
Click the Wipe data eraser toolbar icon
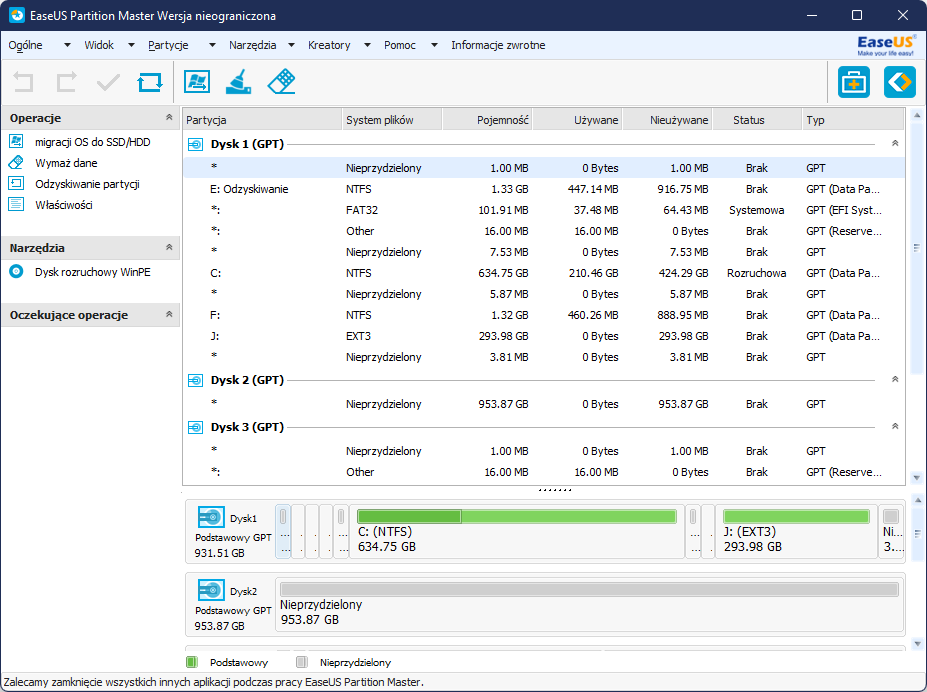click(x=281, y=82)
